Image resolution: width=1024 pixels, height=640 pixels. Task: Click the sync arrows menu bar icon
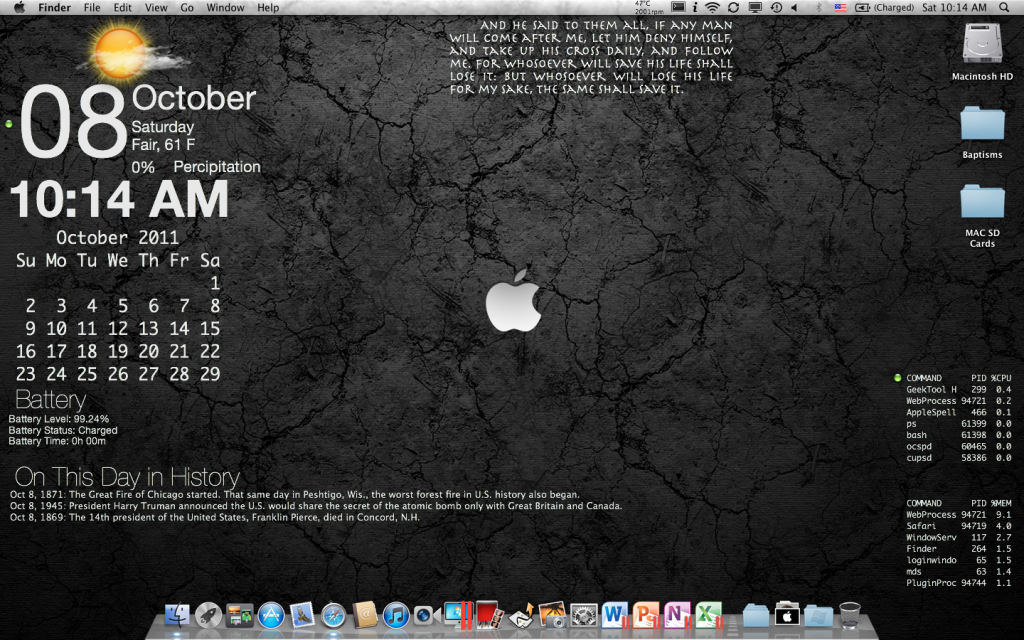click(x=733, y=7)
